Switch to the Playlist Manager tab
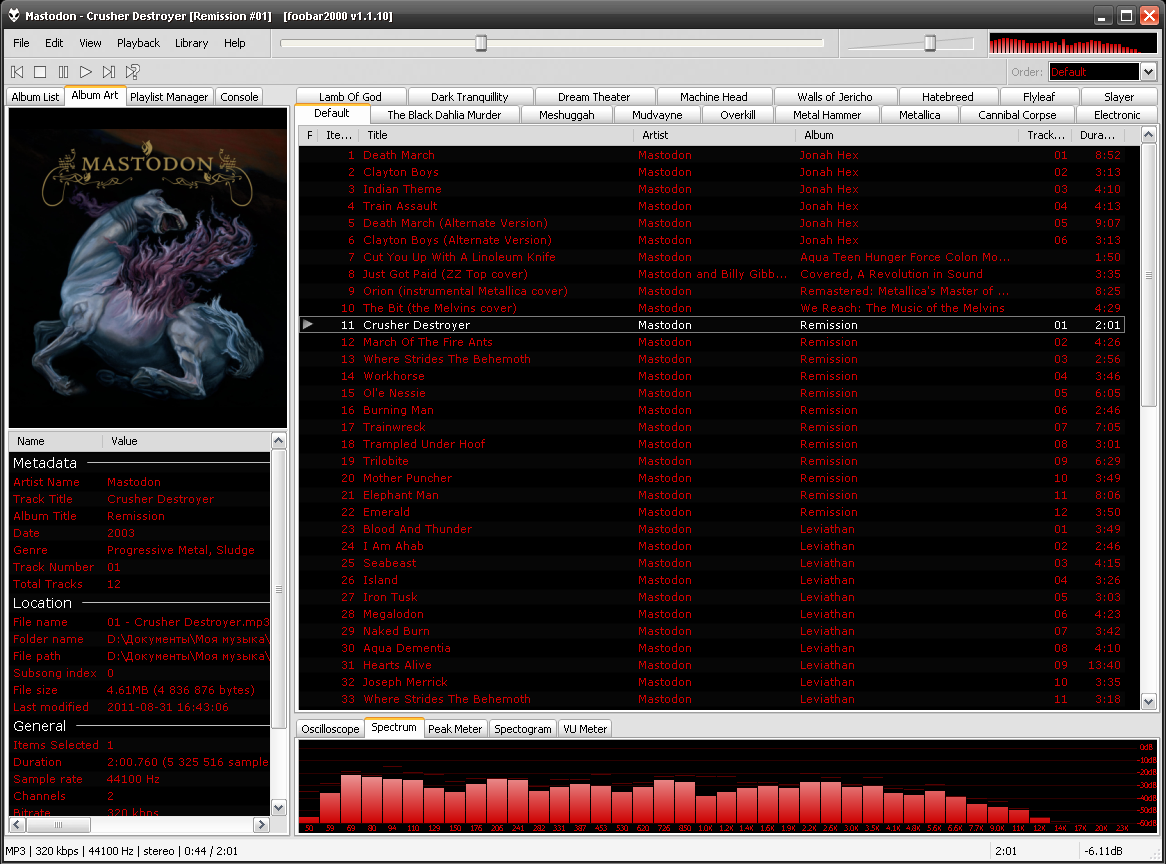Screen dimensions: 1166x864 pyautogui.click(x=169, y=97)
